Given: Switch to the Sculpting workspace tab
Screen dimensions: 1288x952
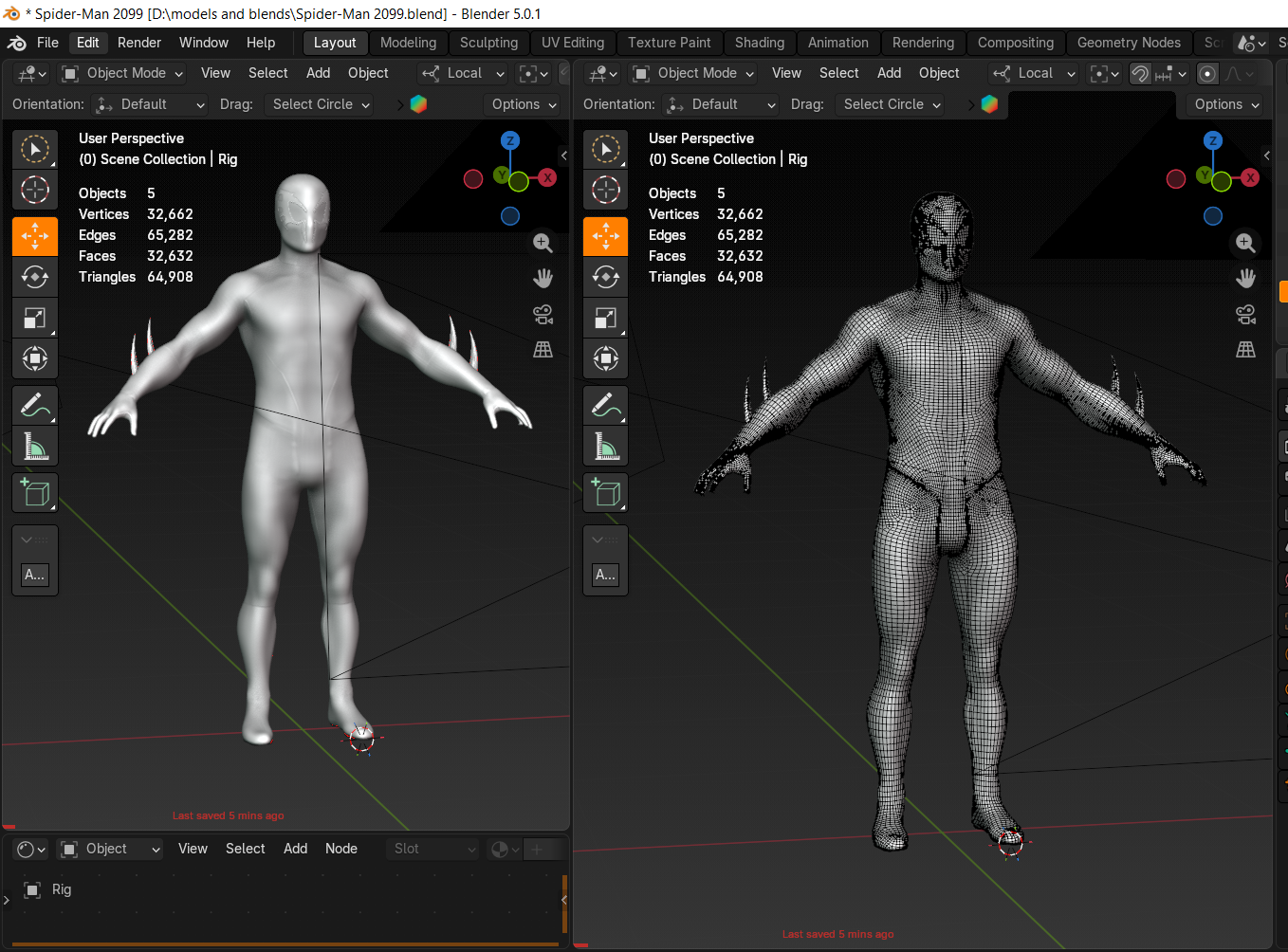Looking at the screenshot, I should 488,43.
